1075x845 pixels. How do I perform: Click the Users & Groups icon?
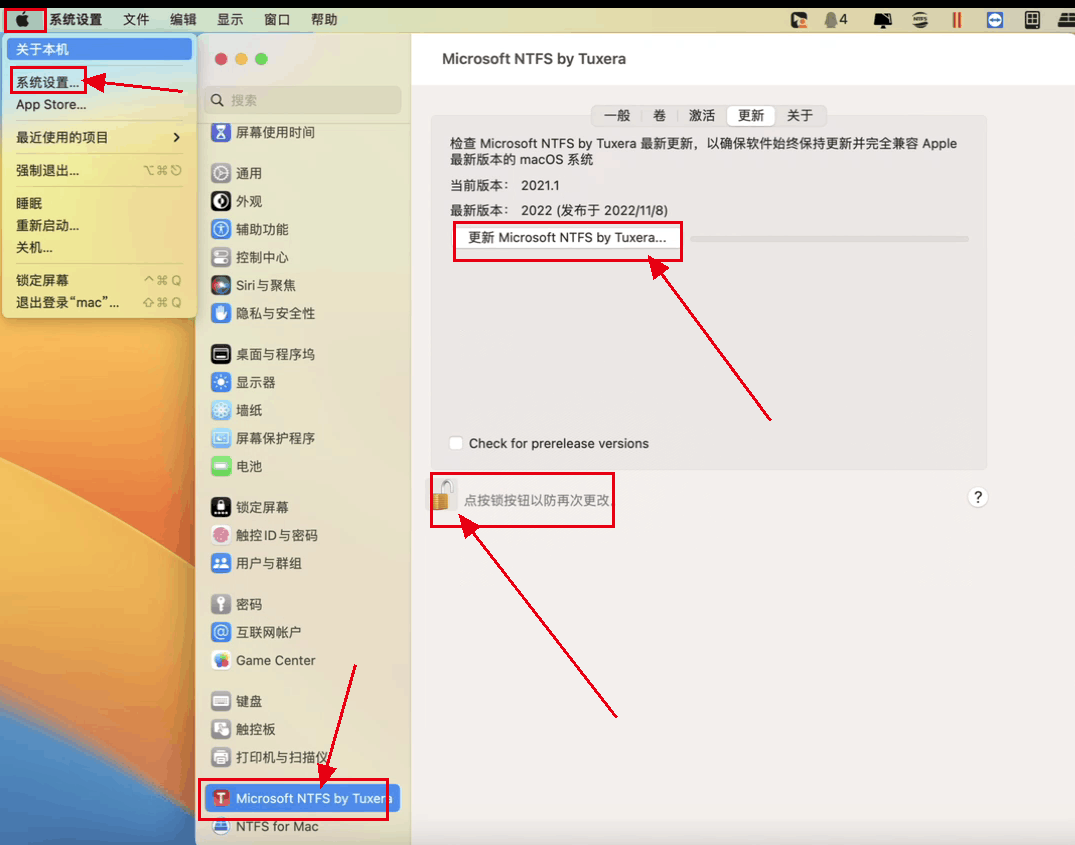[221, 563]
